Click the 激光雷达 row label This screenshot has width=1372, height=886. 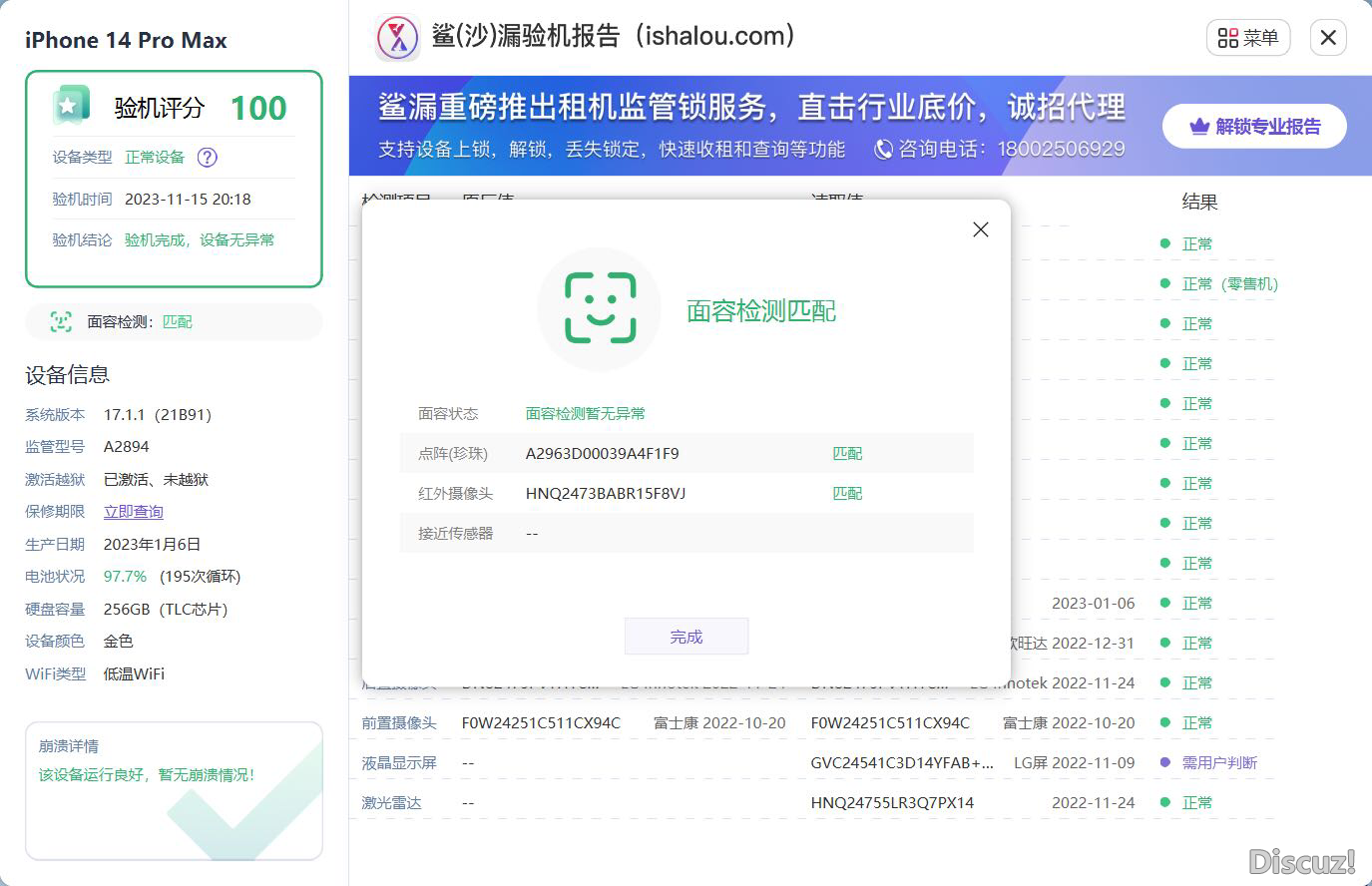tap(391, 802)
